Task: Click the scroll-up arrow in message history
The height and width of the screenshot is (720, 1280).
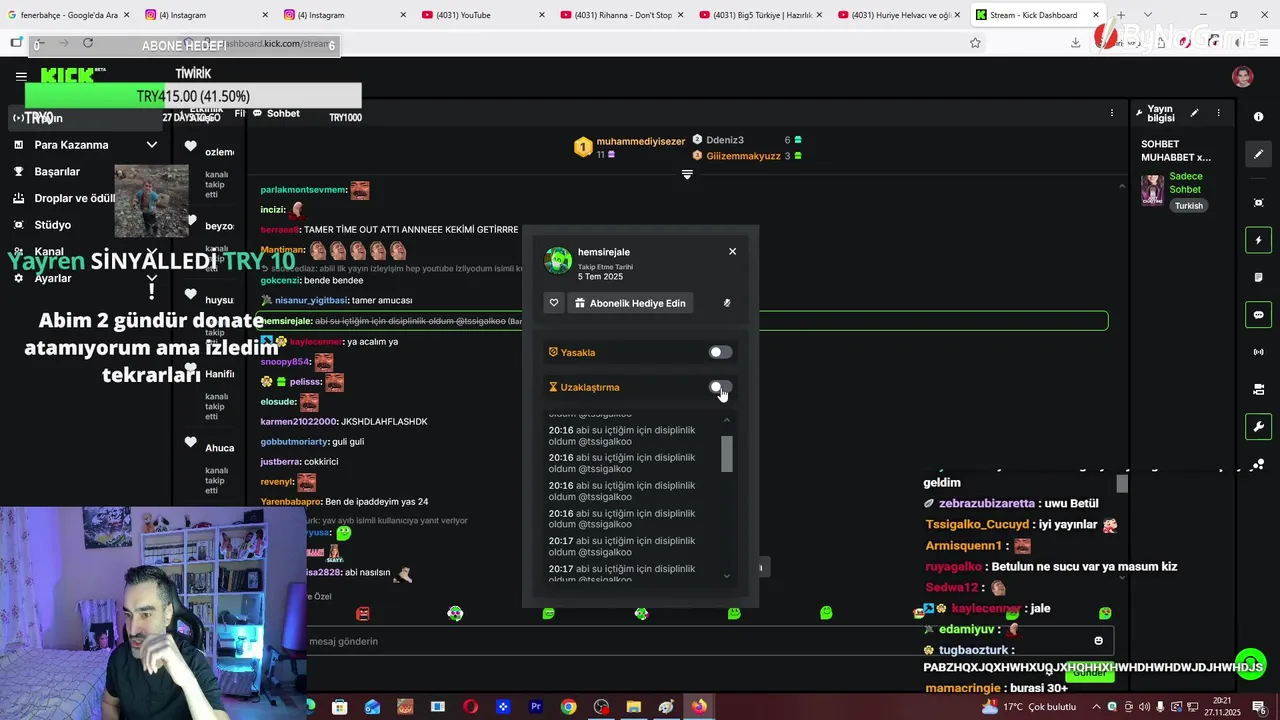Action: pyautogui.click(x=727, y=420)
